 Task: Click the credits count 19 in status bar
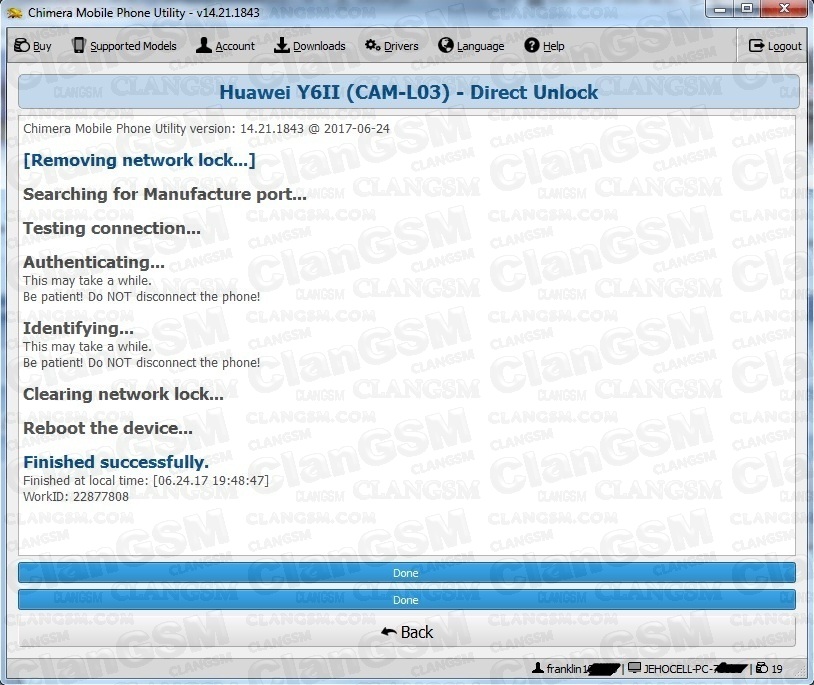(x=777, y=668)
